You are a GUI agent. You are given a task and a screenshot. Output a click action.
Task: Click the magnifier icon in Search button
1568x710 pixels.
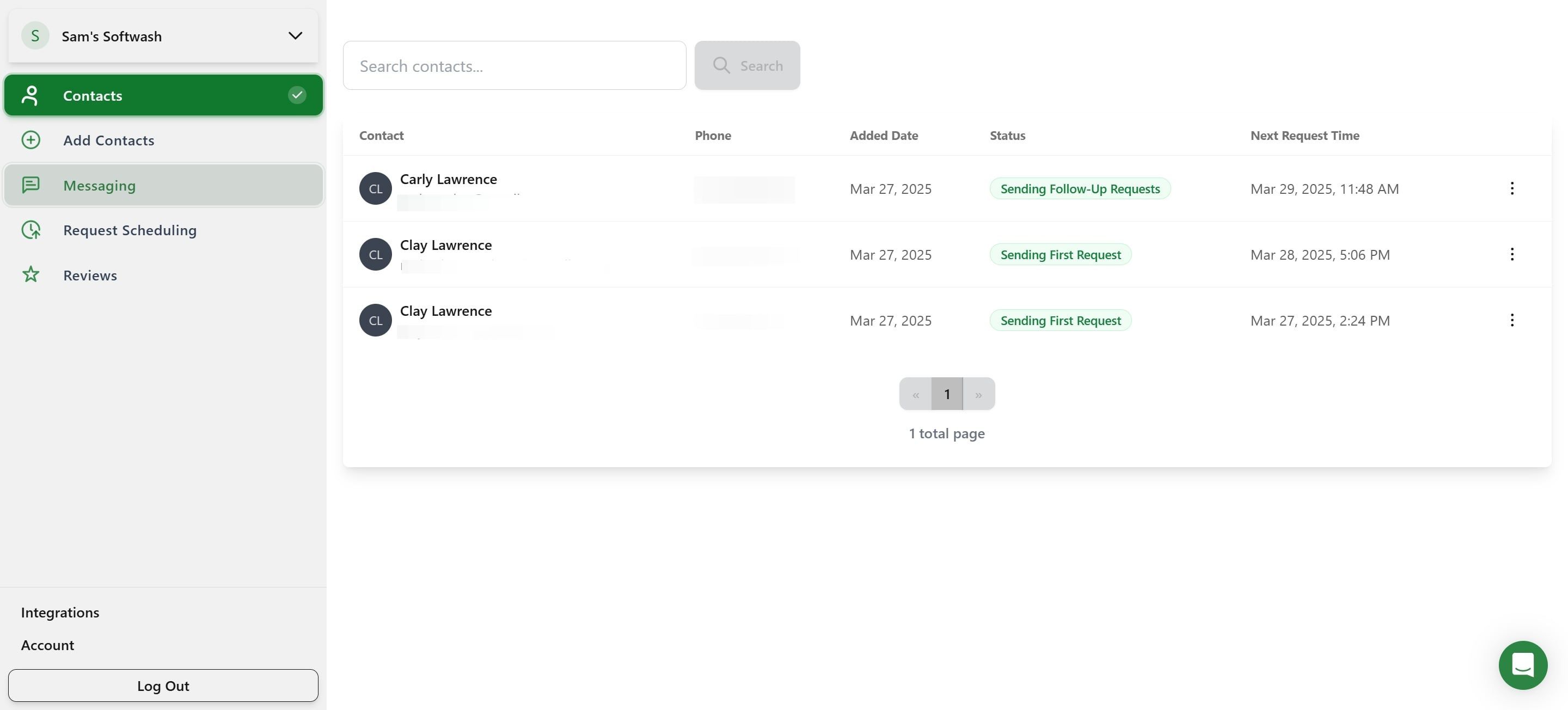721,65
